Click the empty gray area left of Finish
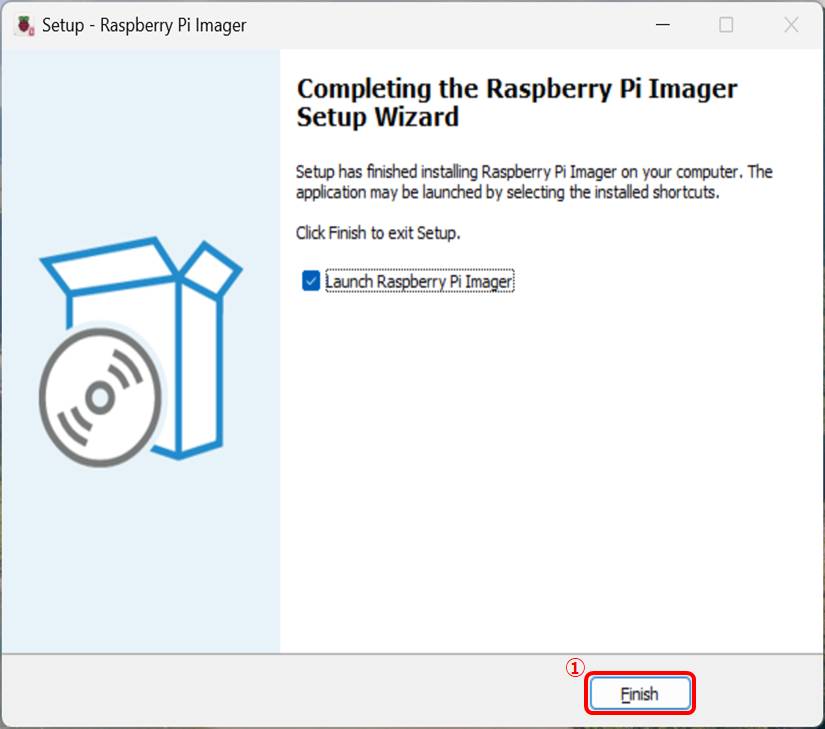The image size is (825, 729). pyautogui.click(x=300, y=692)
